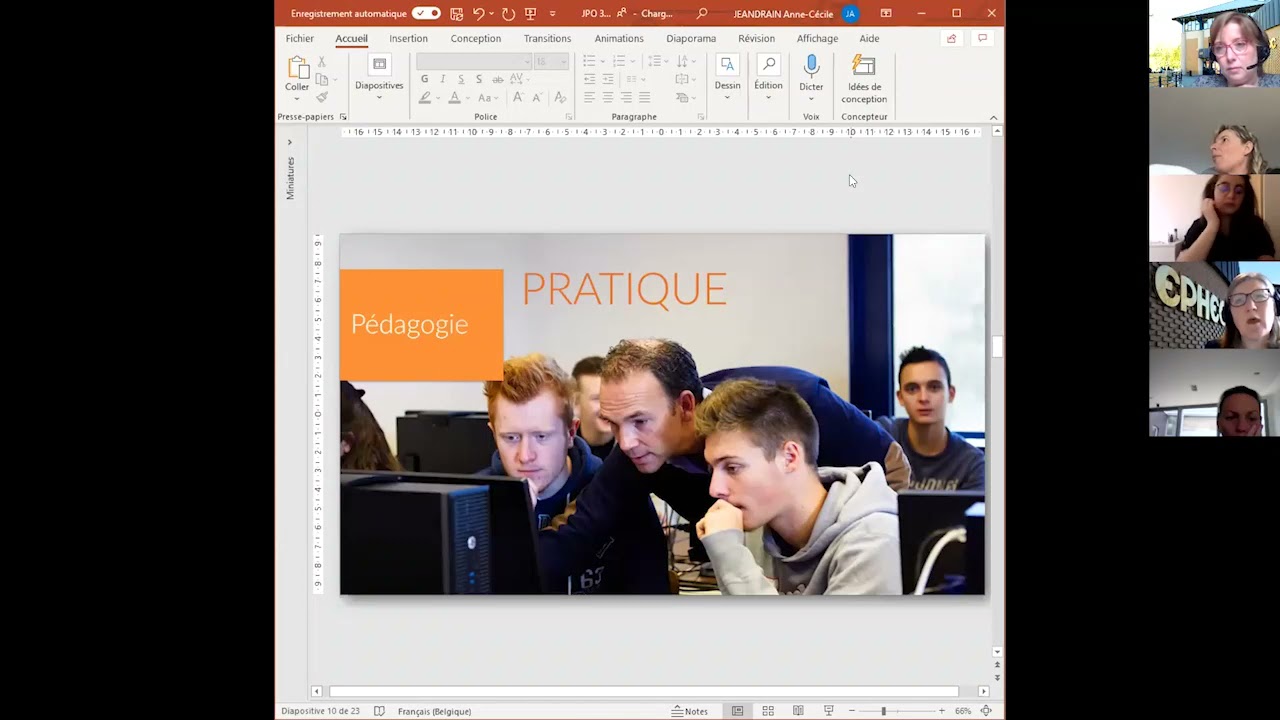Open the Animations tab
The height and width of the screenshot is (720, 1280).
[x=619, y=38]
